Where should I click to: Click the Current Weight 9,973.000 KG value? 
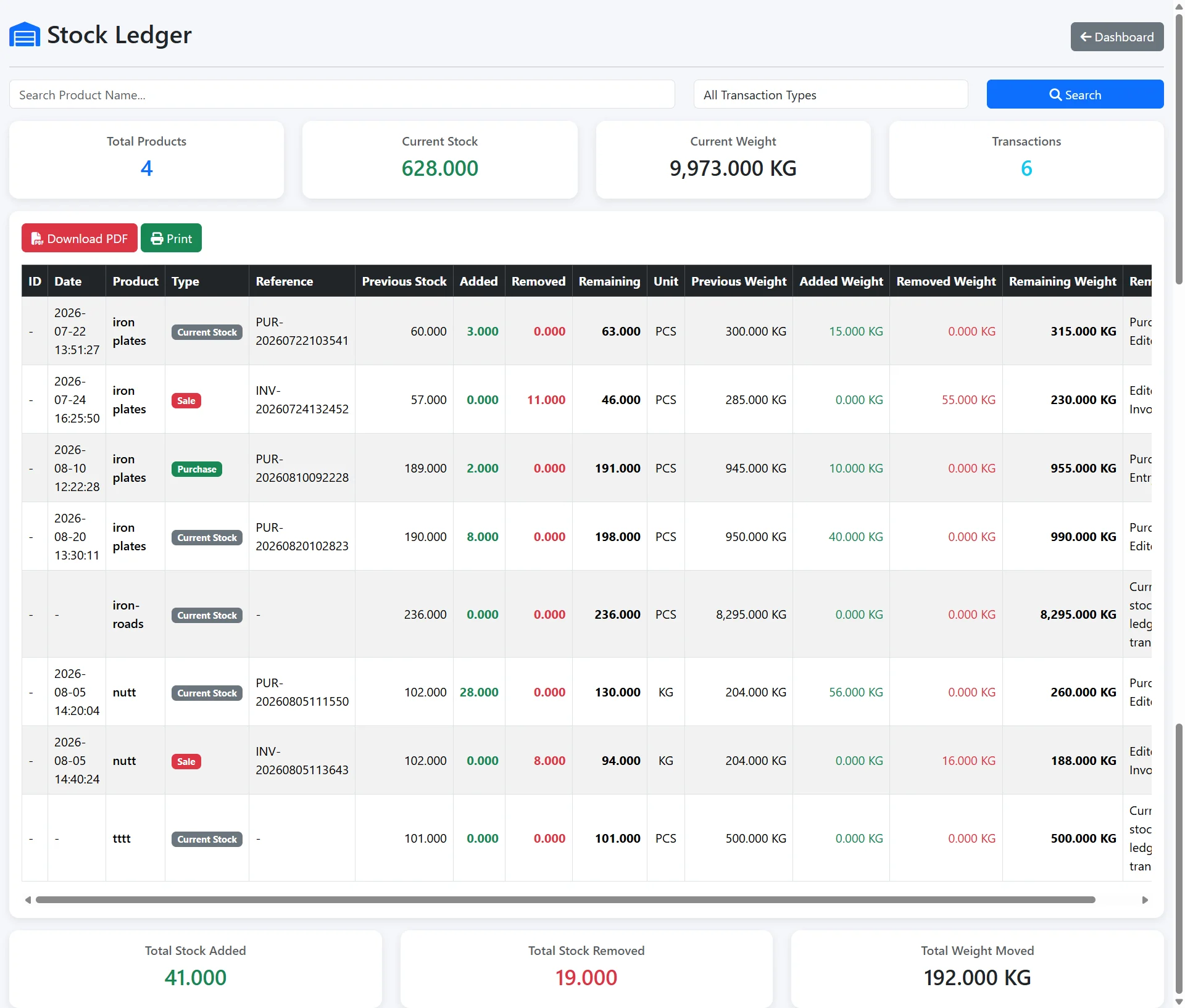tap(733, 168)
